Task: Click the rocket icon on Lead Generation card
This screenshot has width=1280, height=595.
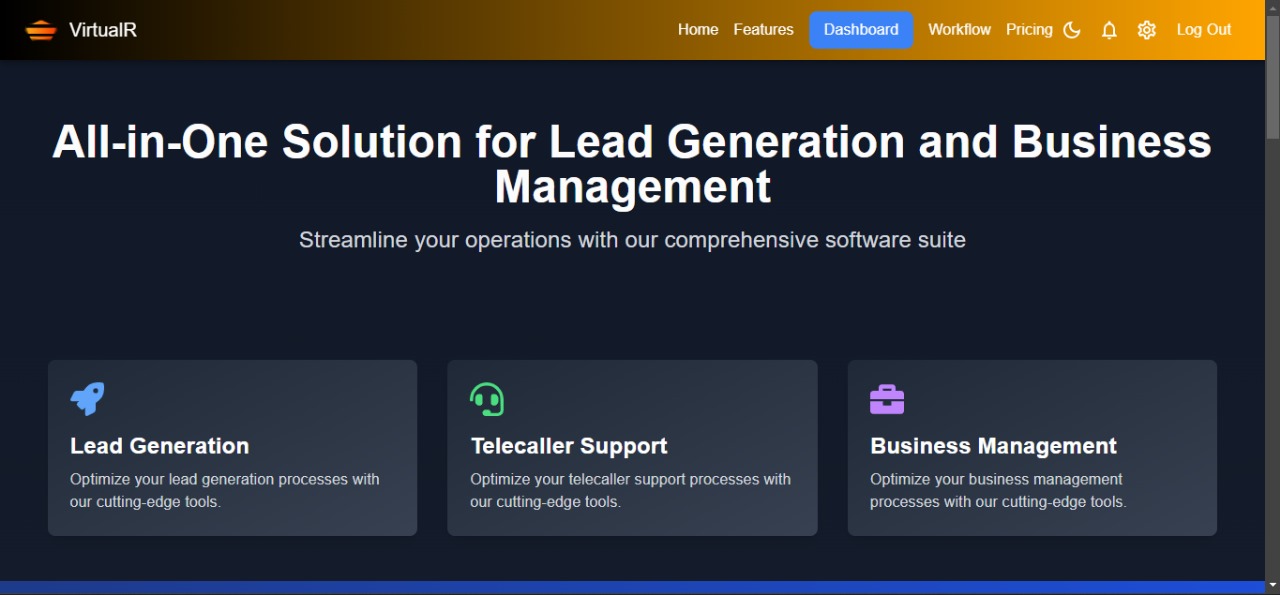Action: tap(87, 399)
